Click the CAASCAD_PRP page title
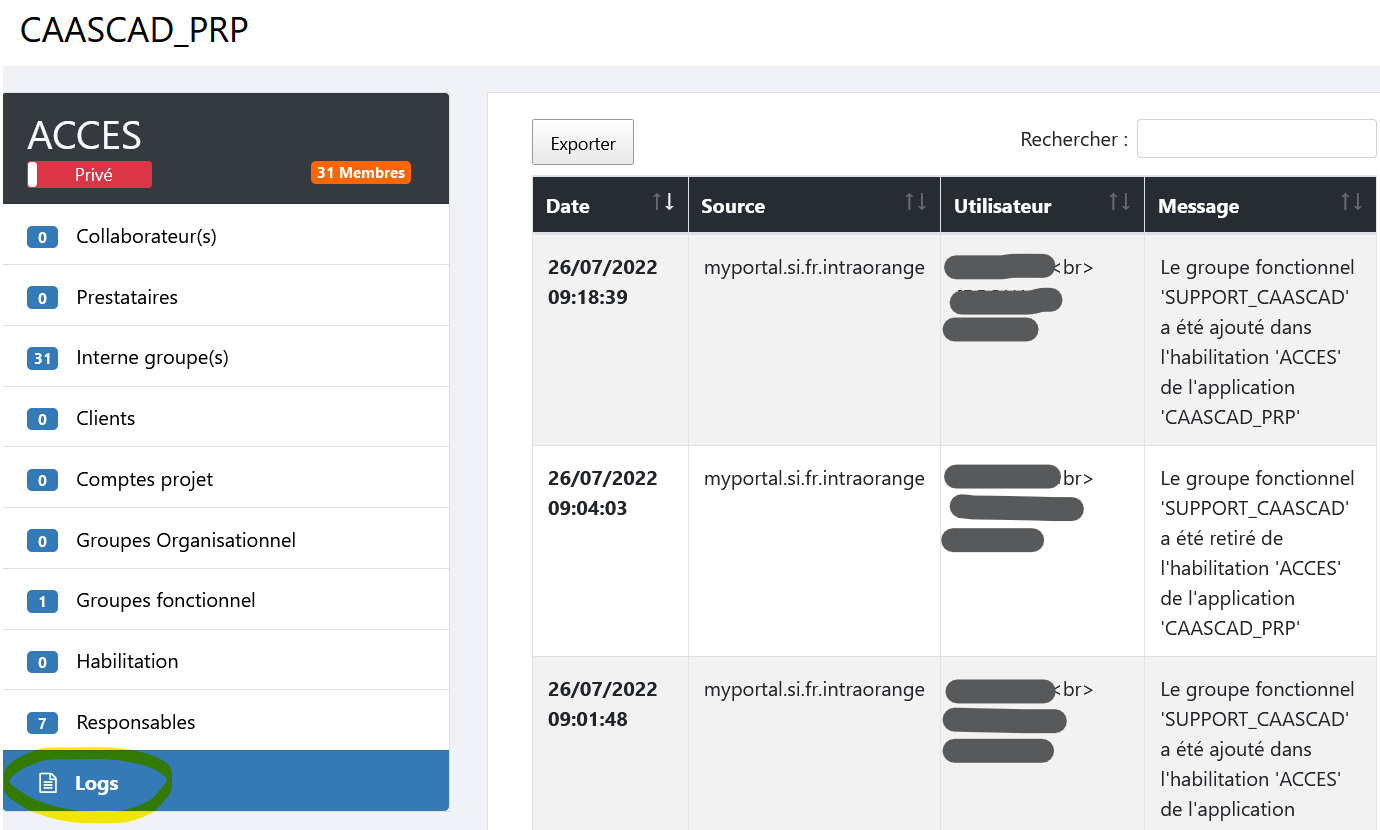Screen dimensions: 1380x830 [x=134, y=31]
